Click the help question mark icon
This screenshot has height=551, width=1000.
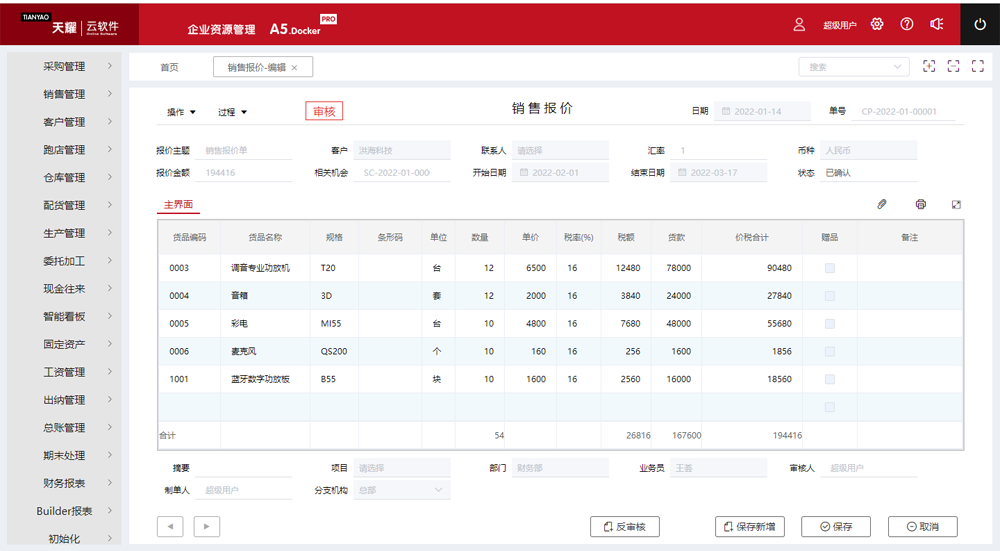click(x=907, y=24)
